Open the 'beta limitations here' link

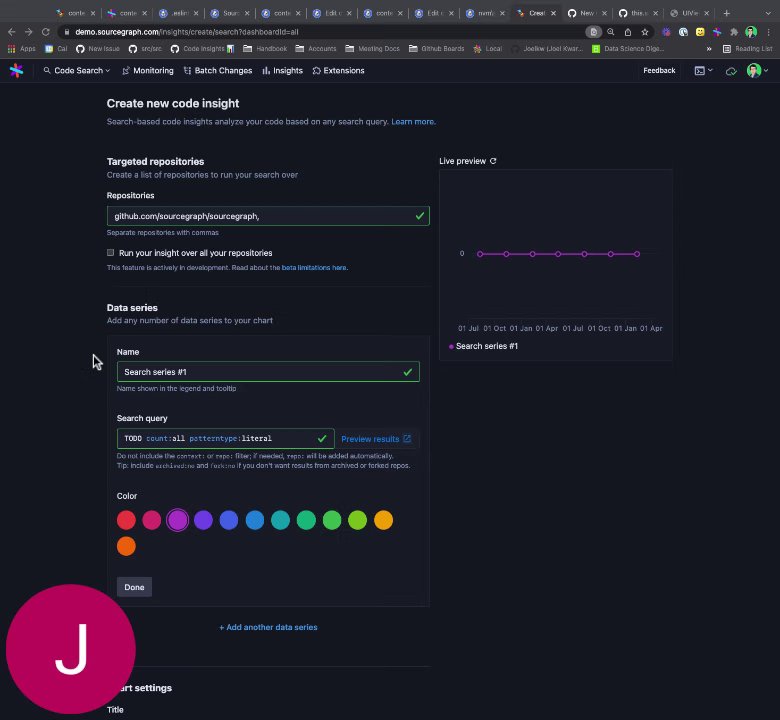[314, 268]
